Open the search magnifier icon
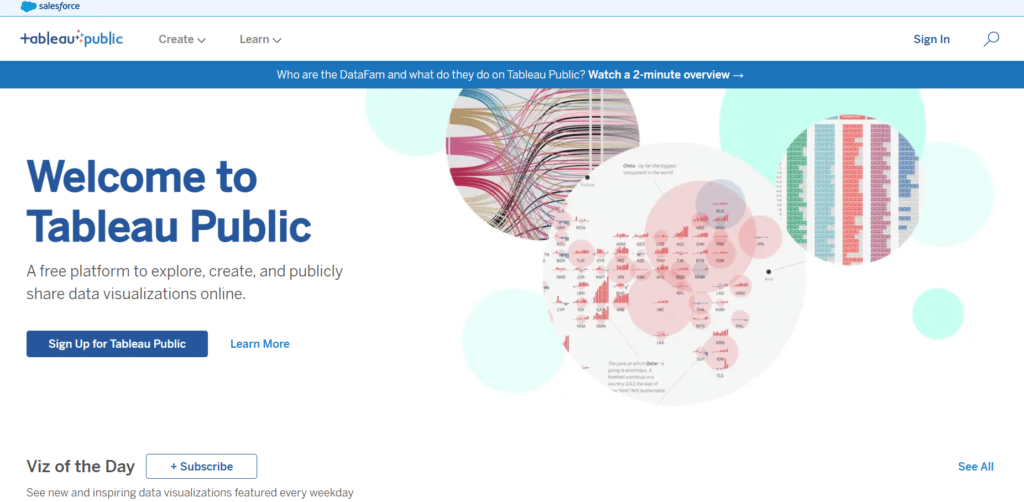This screenshot has width=1024, height=502. click(991, 39)
